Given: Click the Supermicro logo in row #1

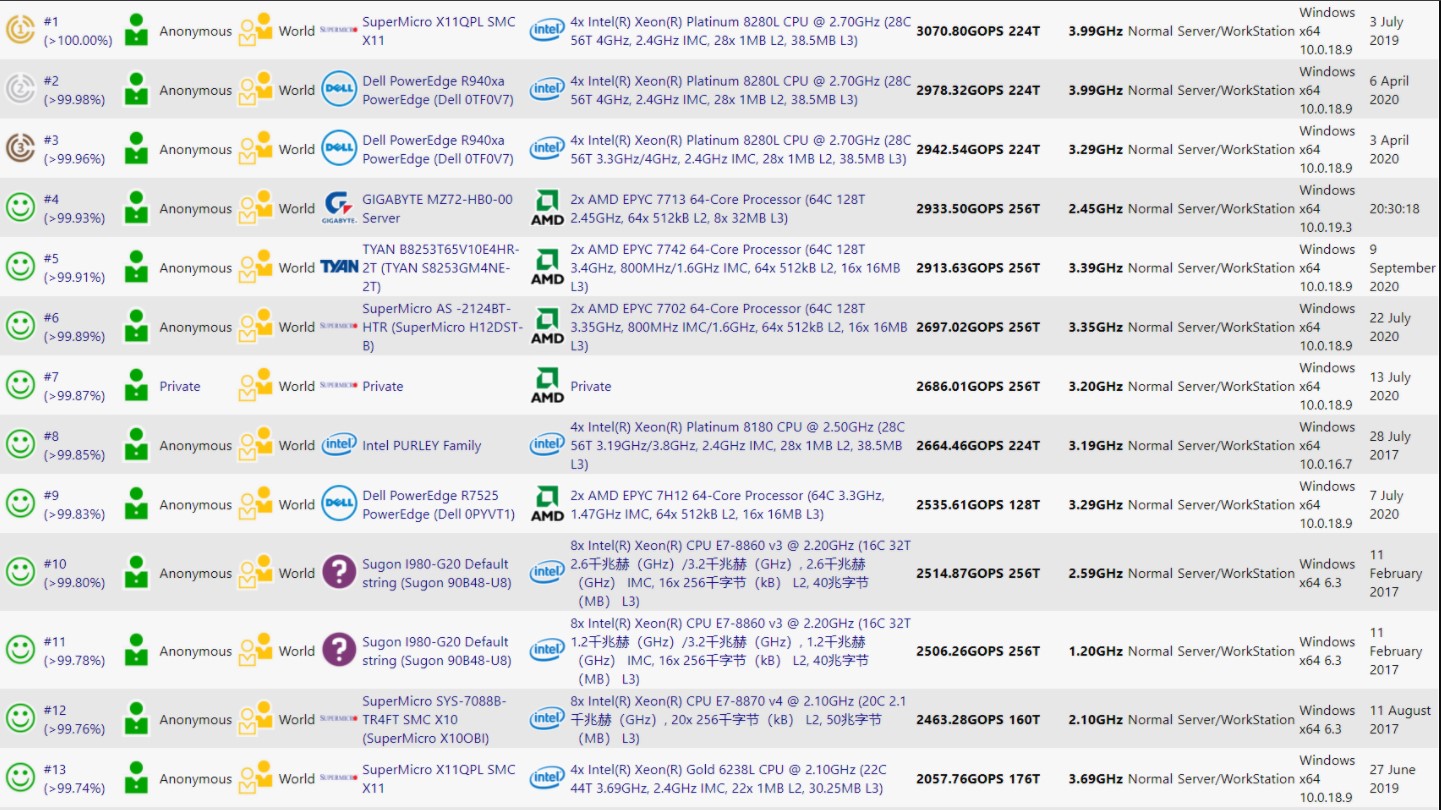Looking at the screenshot, I should click(339, 31).
